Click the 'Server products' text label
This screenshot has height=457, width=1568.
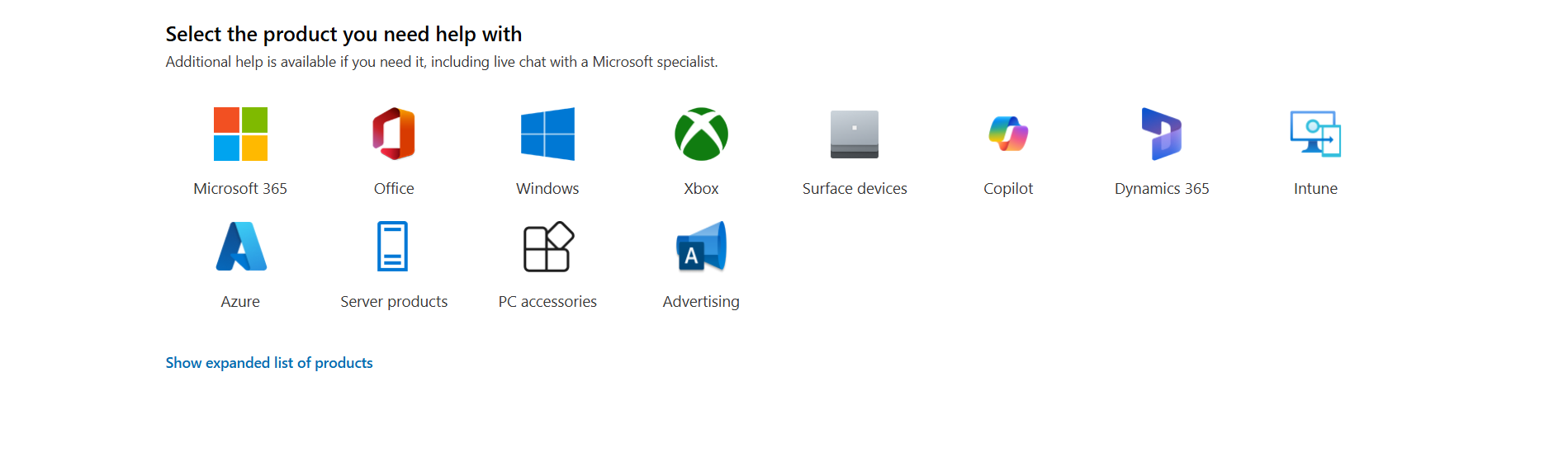(394, 302)
